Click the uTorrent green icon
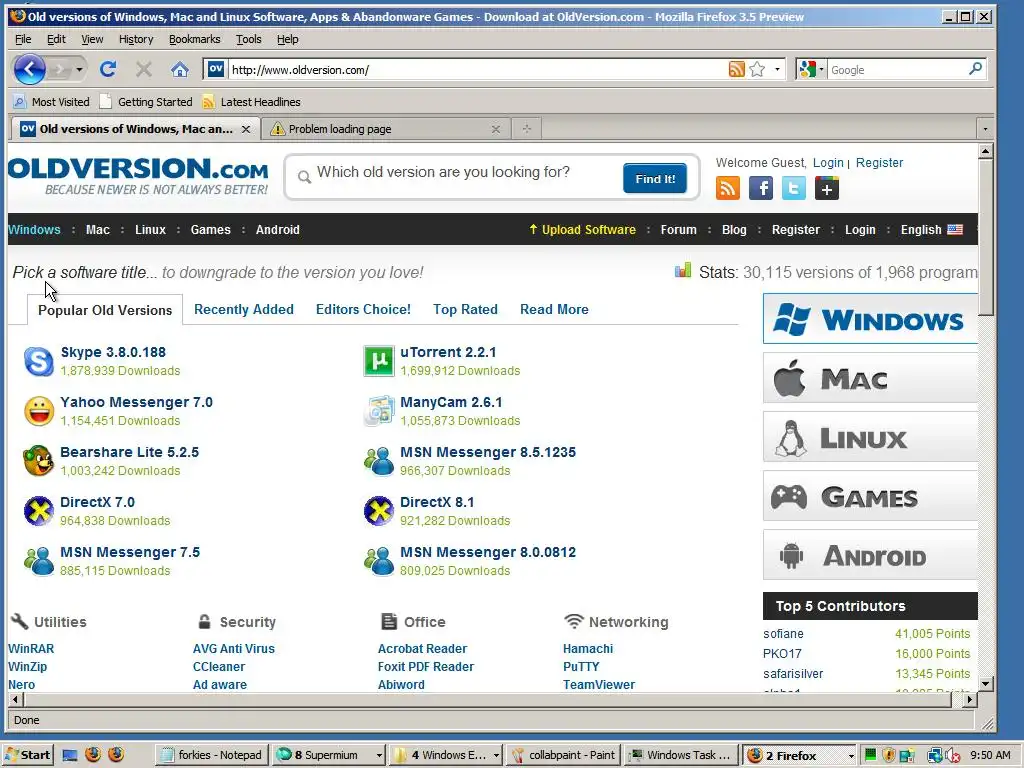The image size is (1024, 768). (379, 361)
